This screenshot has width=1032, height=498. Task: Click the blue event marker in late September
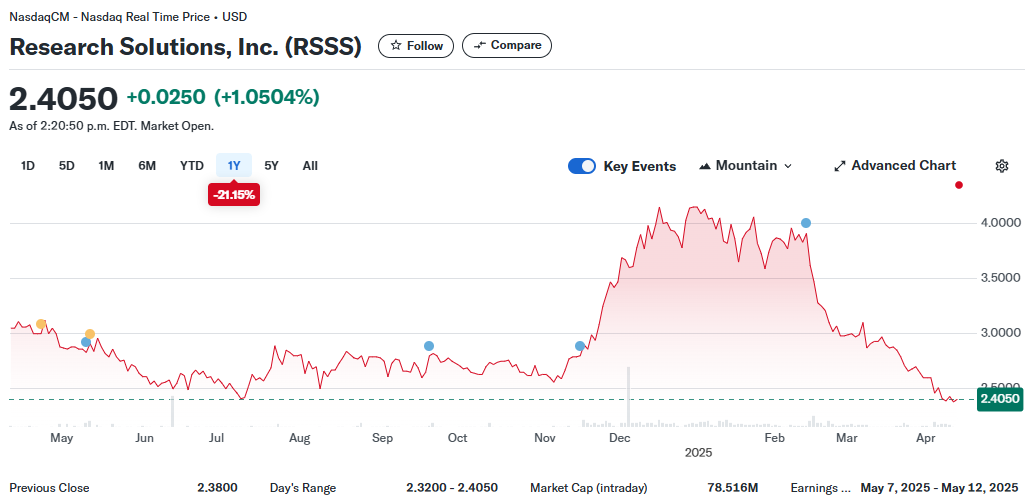pyautogui.click(x=429, y=346)
